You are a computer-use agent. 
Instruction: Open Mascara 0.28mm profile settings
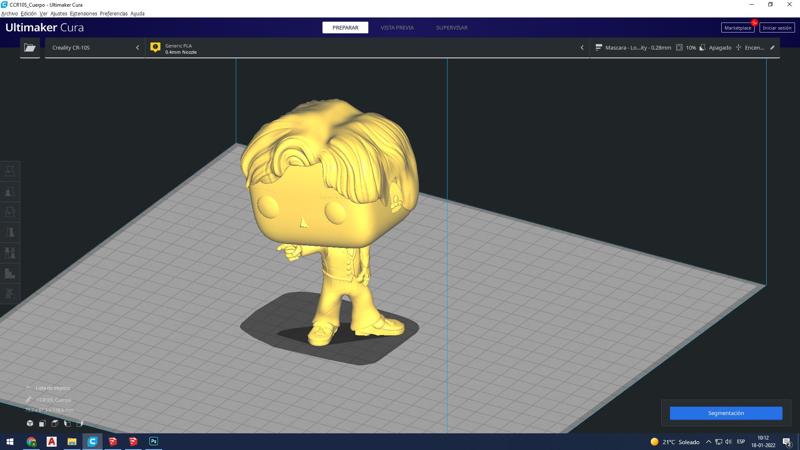[638, 47]
